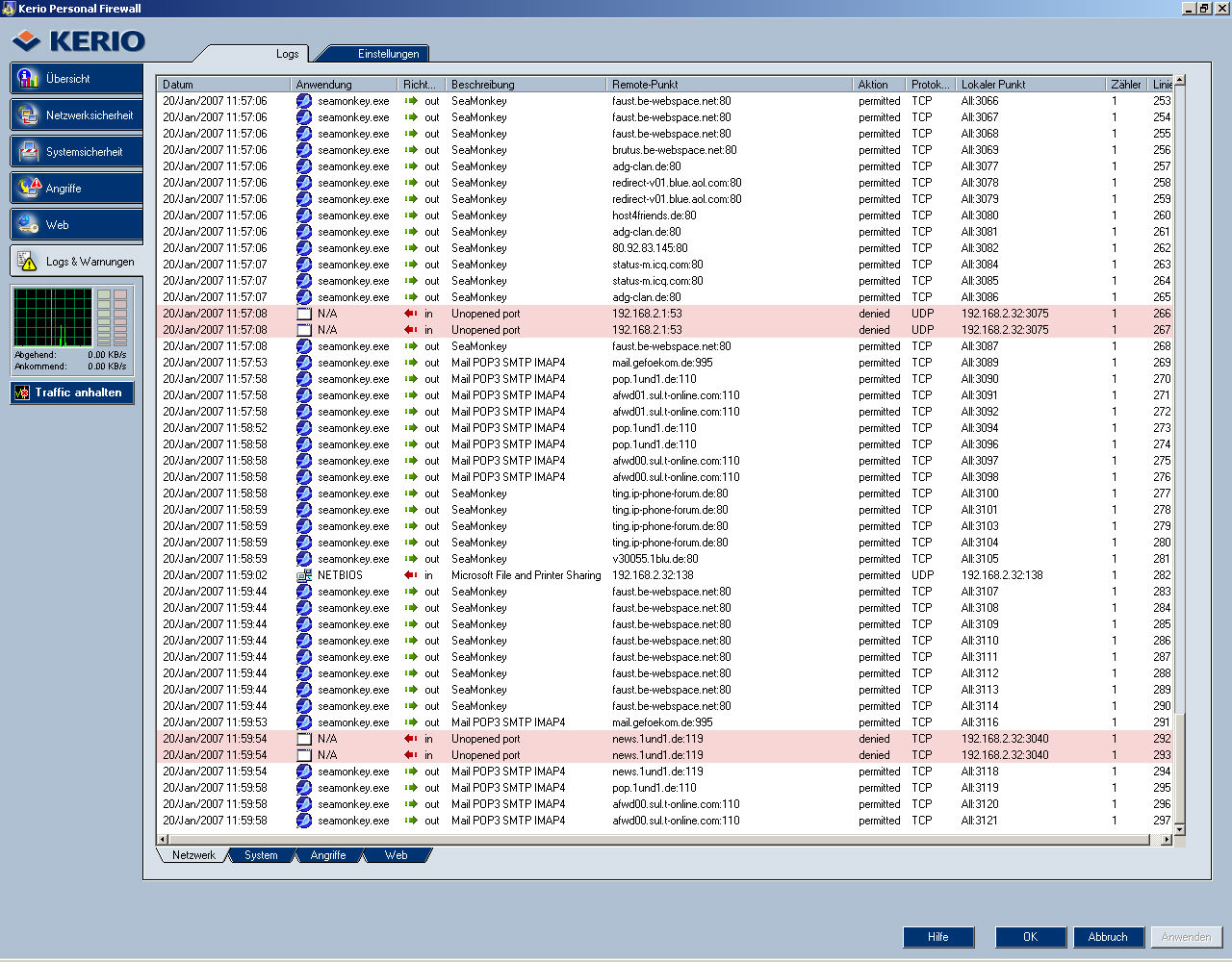Image resolution: width=1232 pixels, height=962 pixels.
Task: Click the Traffic anhalten stop icon
Action: [23, 392]
